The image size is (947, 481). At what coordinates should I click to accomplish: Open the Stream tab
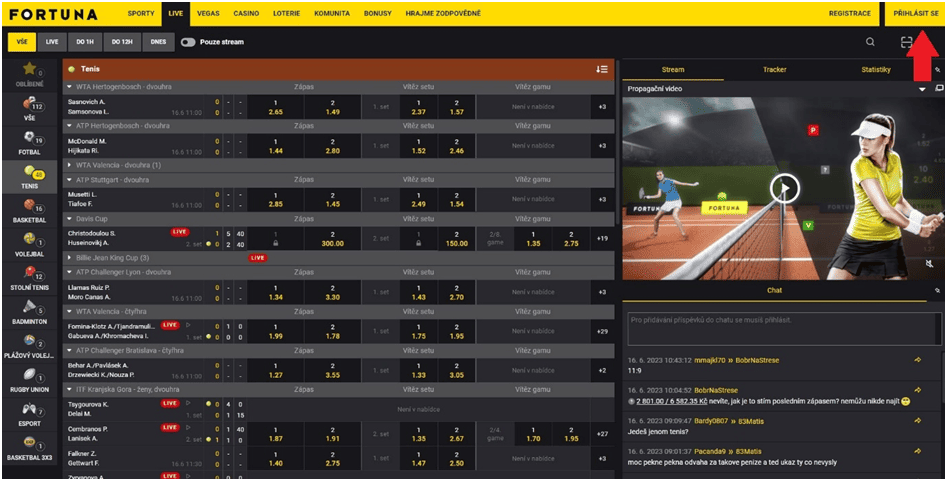(673, 69)
